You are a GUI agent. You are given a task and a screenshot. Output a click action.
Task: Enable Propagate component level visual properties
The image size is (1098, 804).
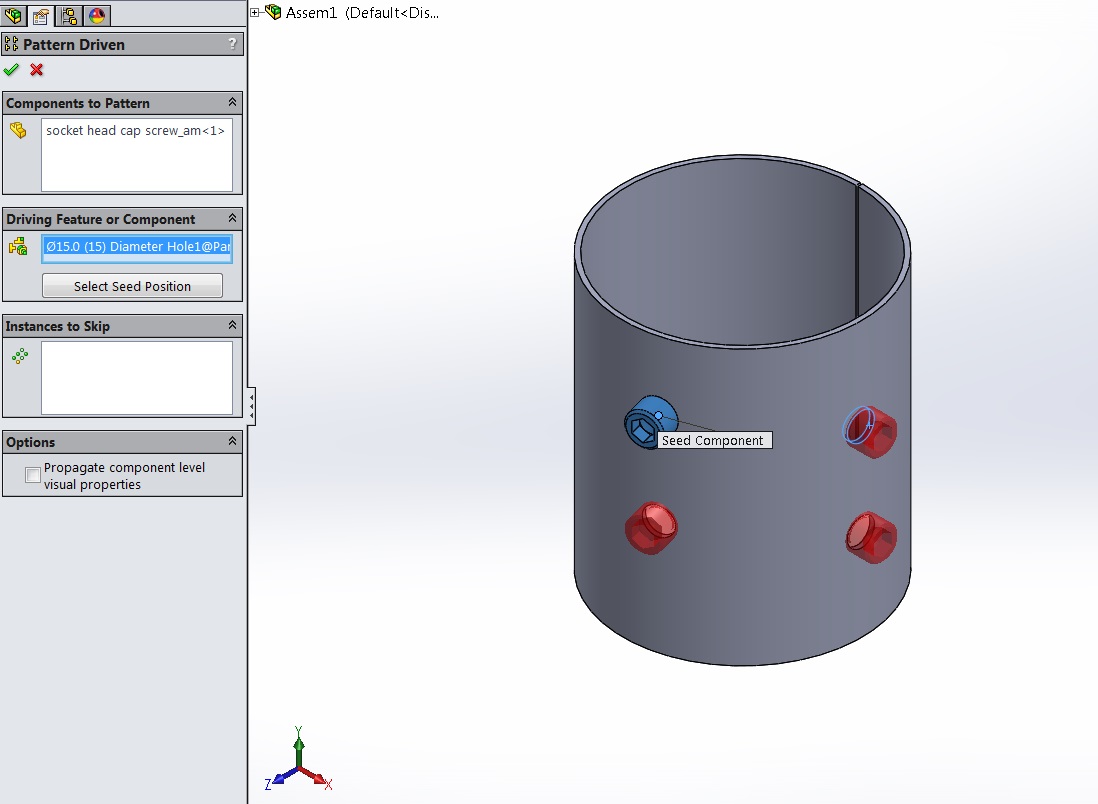pyautogui.click(x=33, y=475)
